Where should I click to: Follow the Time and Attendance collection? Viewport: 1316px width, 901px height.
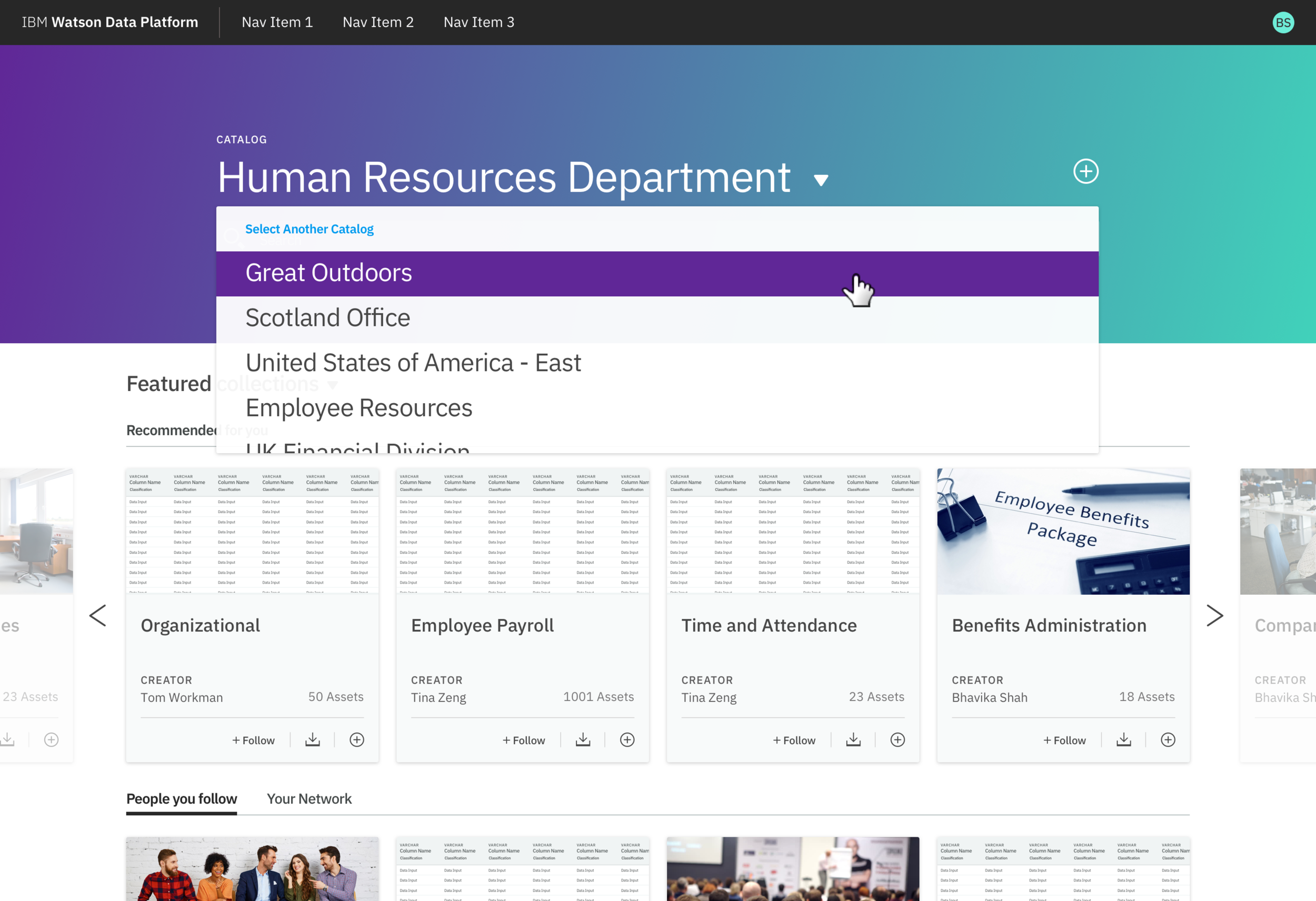click(x=794, y=740)
